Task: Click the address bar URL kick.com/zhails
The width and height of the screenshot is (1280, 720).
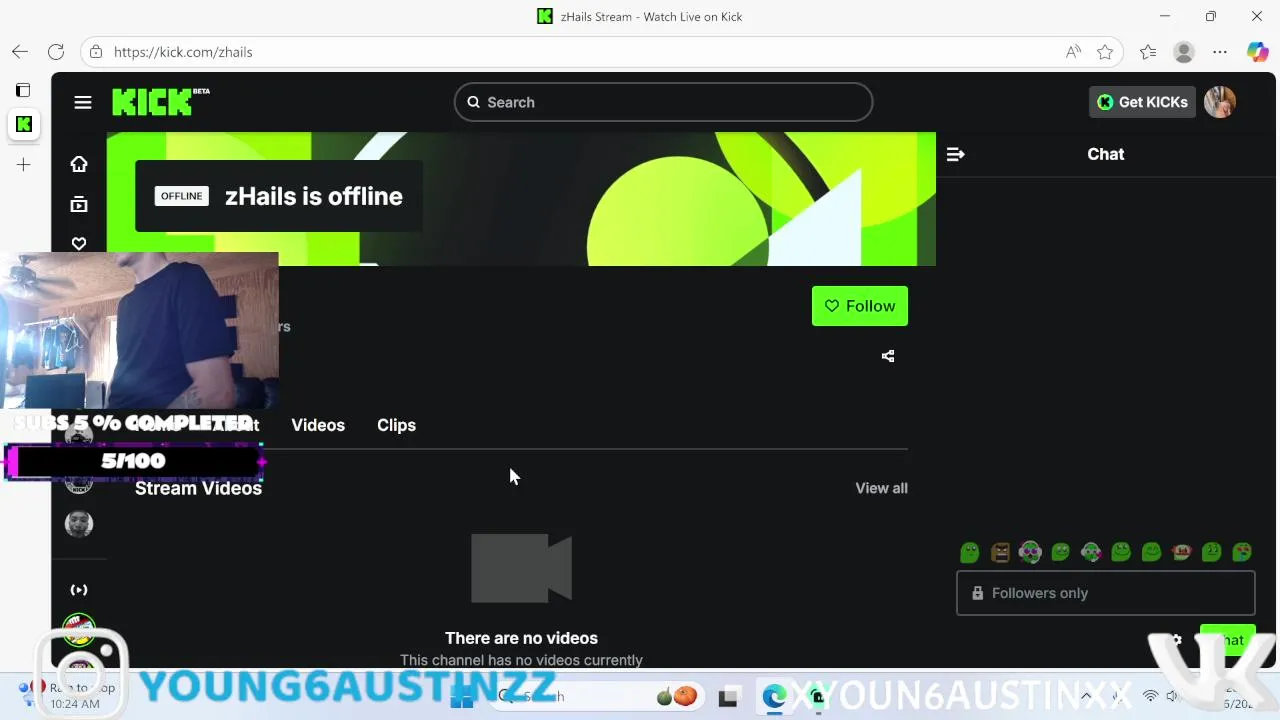Action: click(183, 52)
